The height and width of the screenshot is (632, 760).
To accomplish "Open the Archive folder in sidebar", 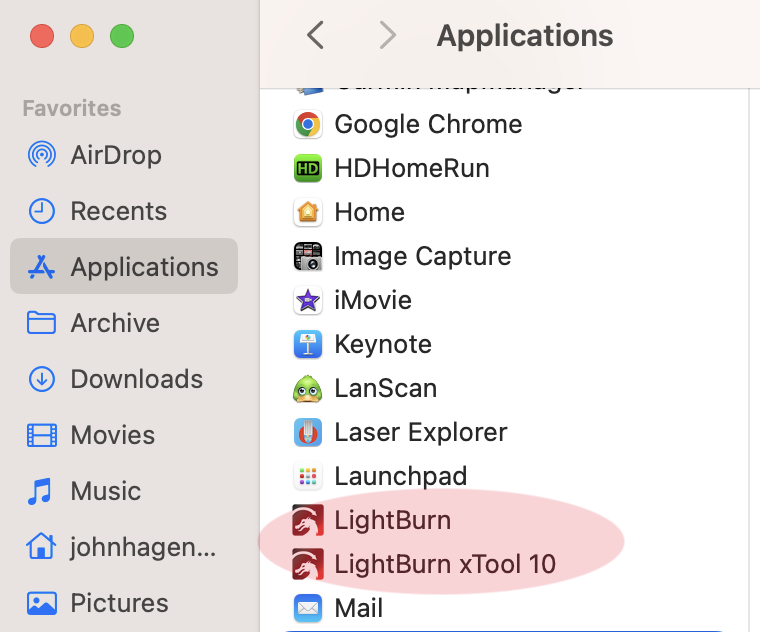I will pos(114,323).
